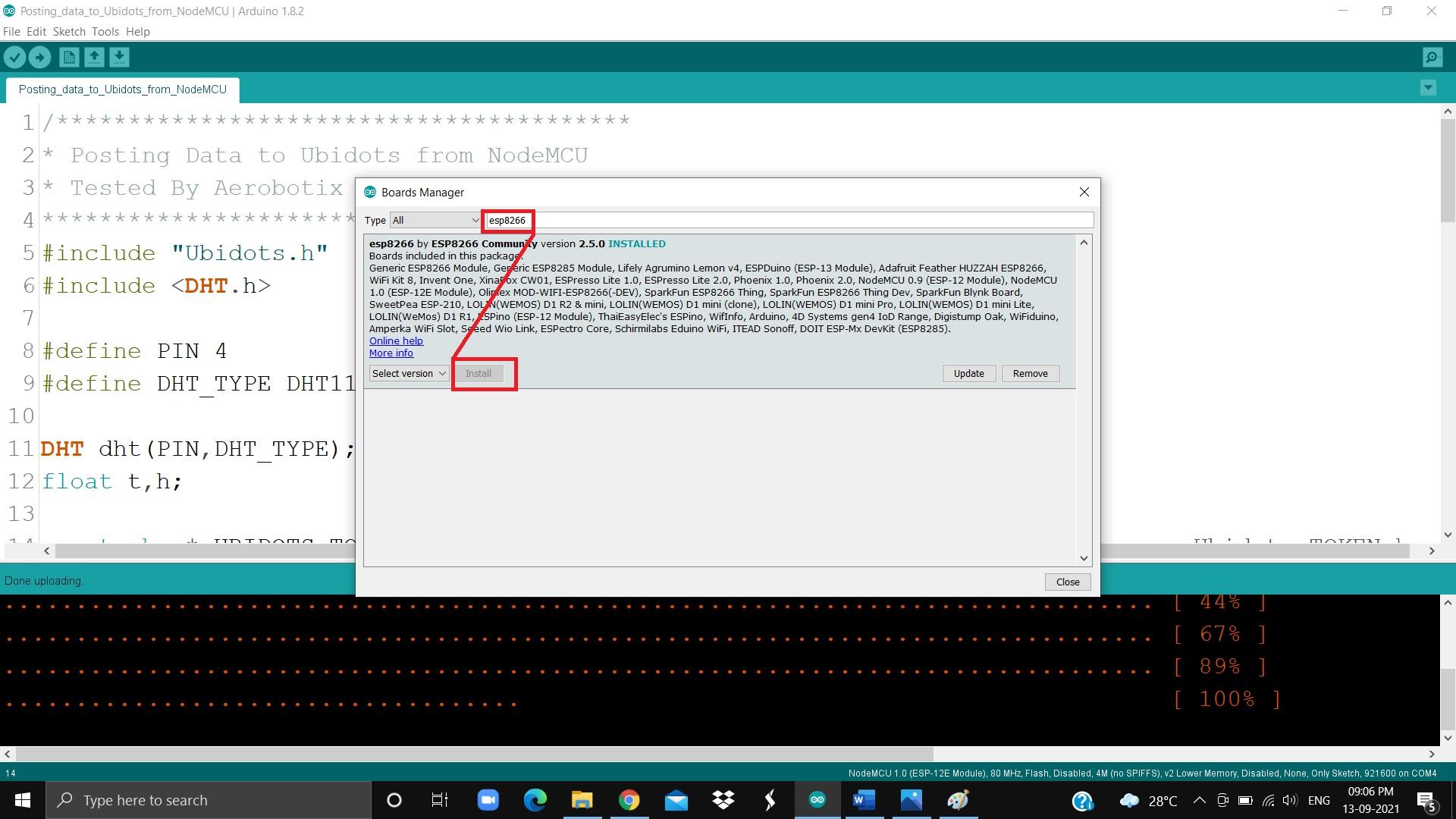This screenshot has width=1456, height=819.
Task: Open a sketch with the Open icon
Action: [94, 57]
